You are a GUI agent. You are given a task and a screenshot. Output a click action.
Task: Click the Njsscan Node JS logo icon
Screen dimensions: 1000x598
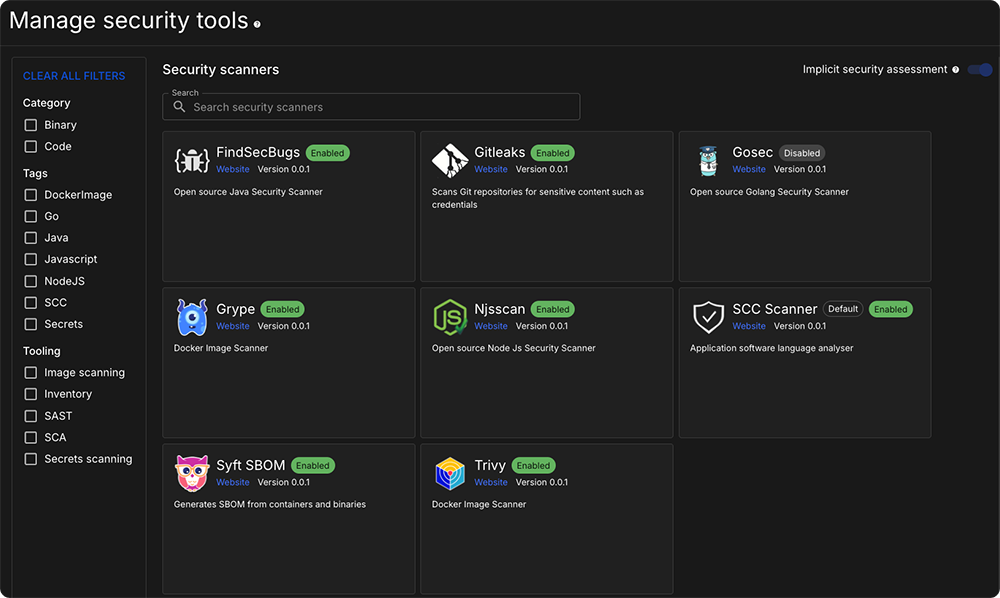coord(450,317)
